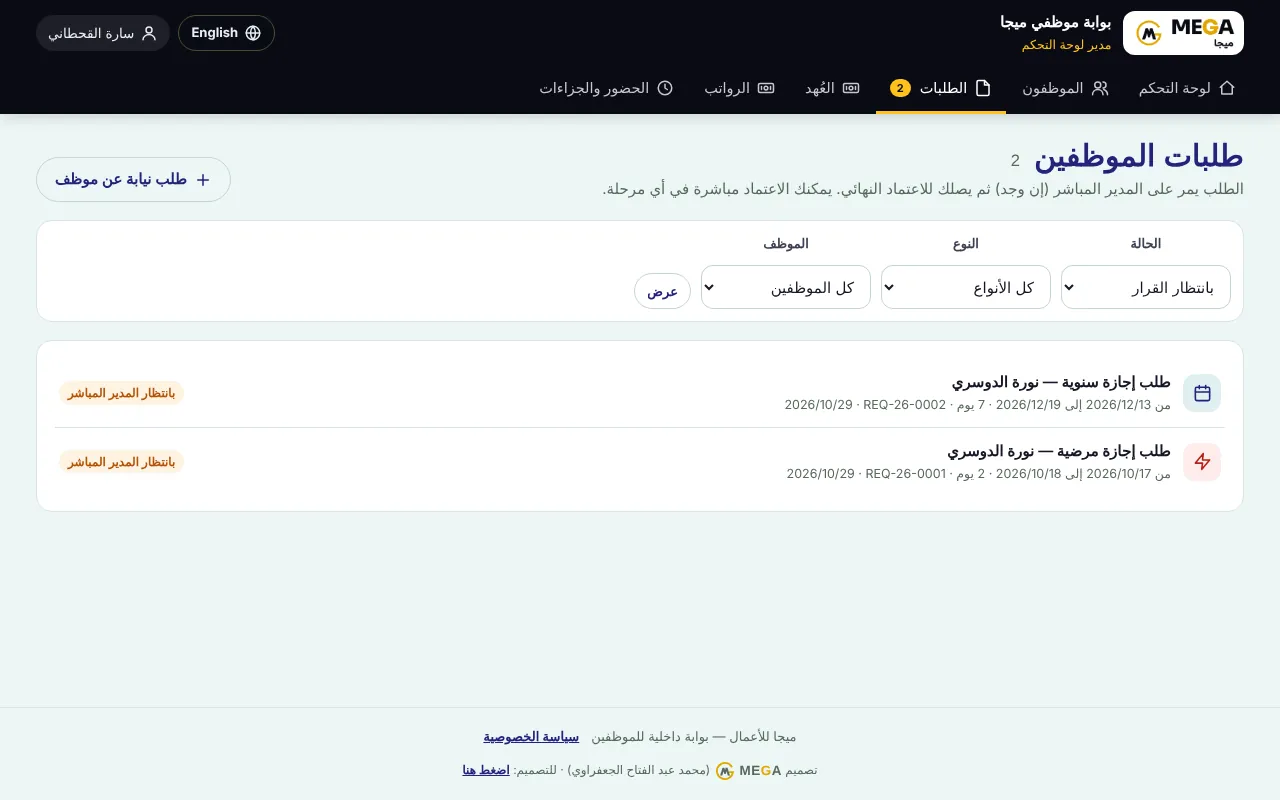The height and width of the screenshot is (800, 1280).
Task: Switch language to English
Action: (x=226, y=33)
